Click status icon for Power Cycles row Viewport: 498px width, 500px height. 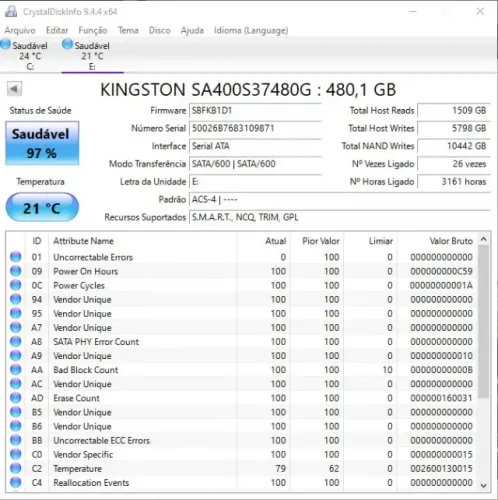pos(15,285)
